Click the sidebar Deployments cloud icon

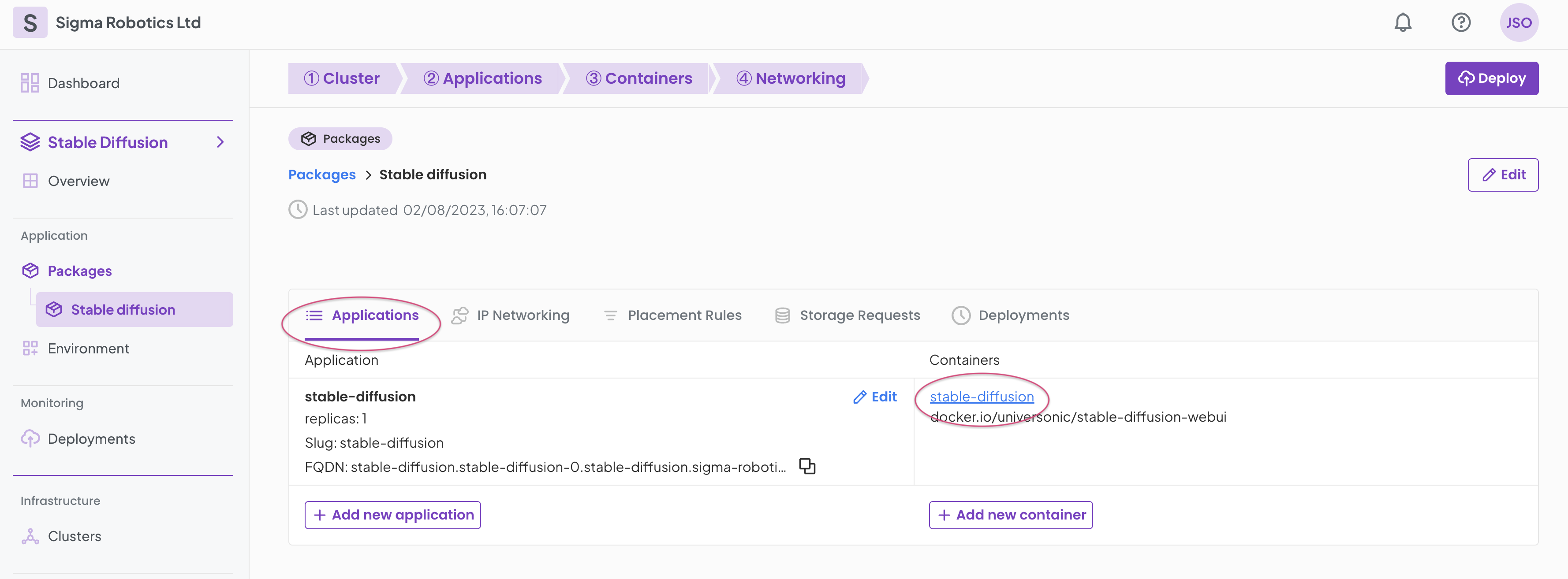[30, 438]
